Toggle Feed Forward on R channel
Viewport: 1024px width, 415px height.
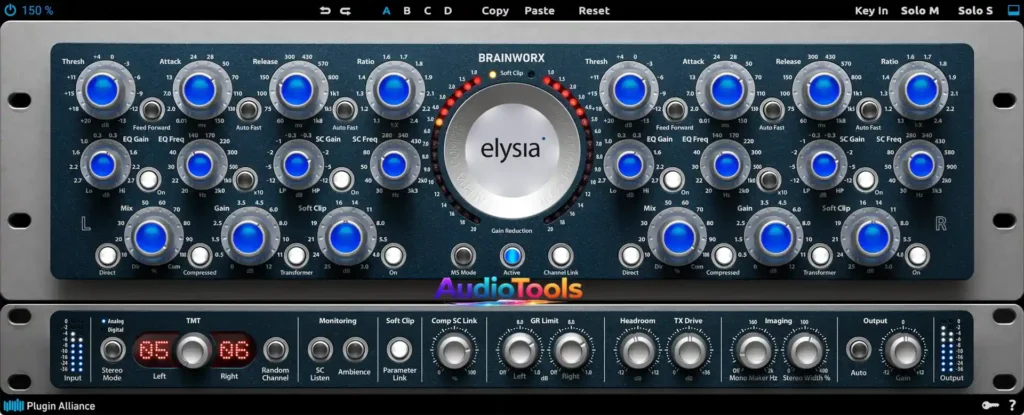click(x=676, y=110)
